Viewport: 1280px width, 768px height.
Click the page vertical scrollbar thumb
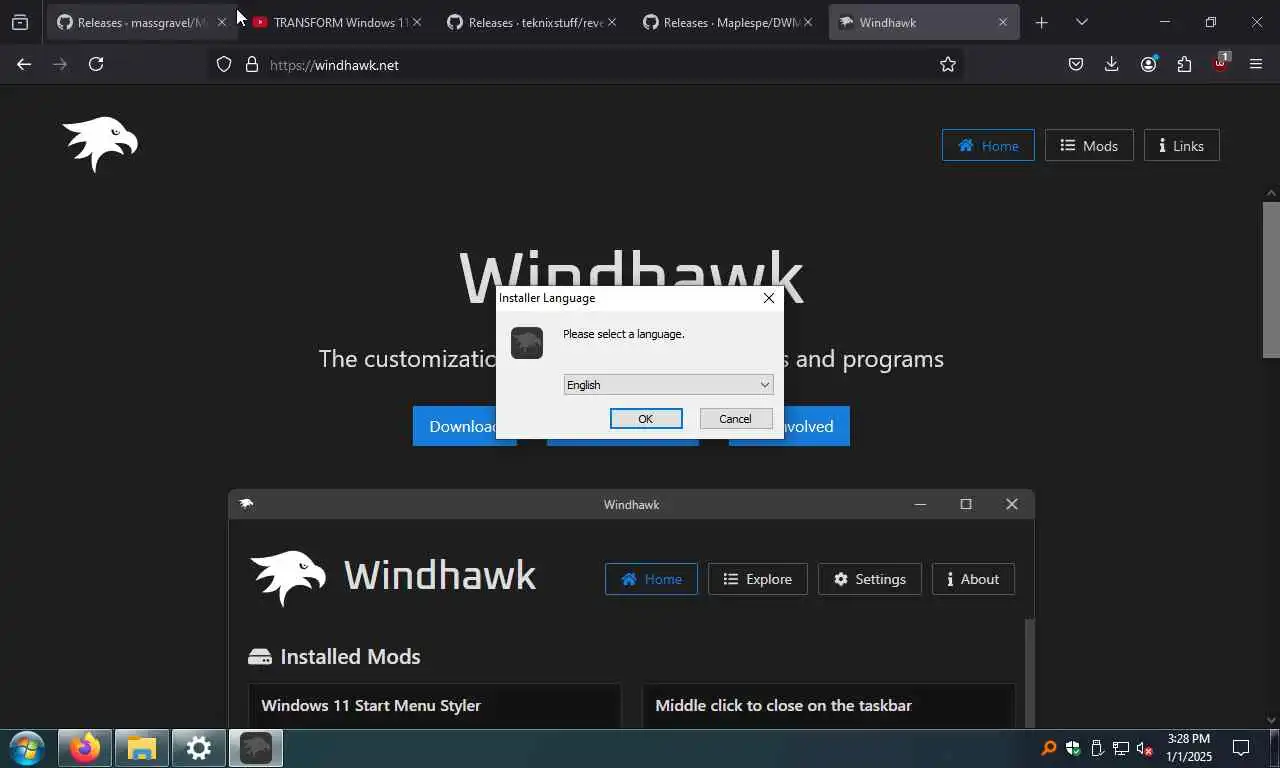[1271, 280]
